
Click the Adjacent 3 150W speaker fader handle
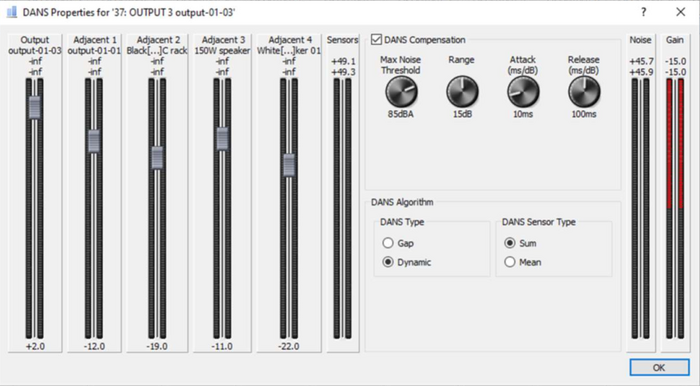(x=222, y=138)
